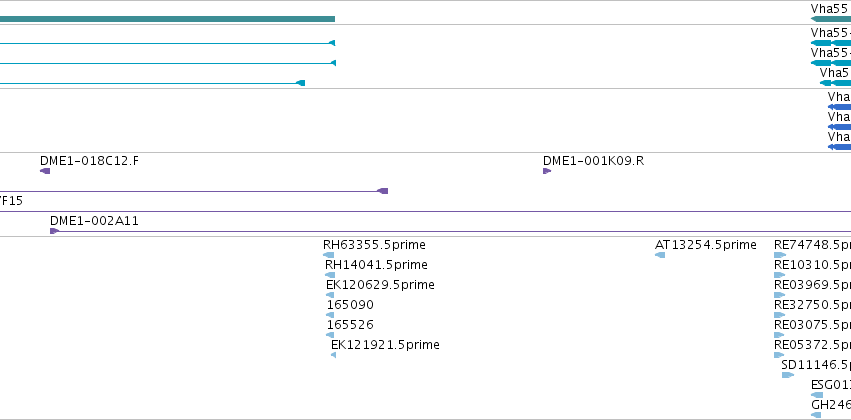The image size is (851, 420).
Task: Select the EST arrow under AT13254.5prime
Action: [660, 255]
